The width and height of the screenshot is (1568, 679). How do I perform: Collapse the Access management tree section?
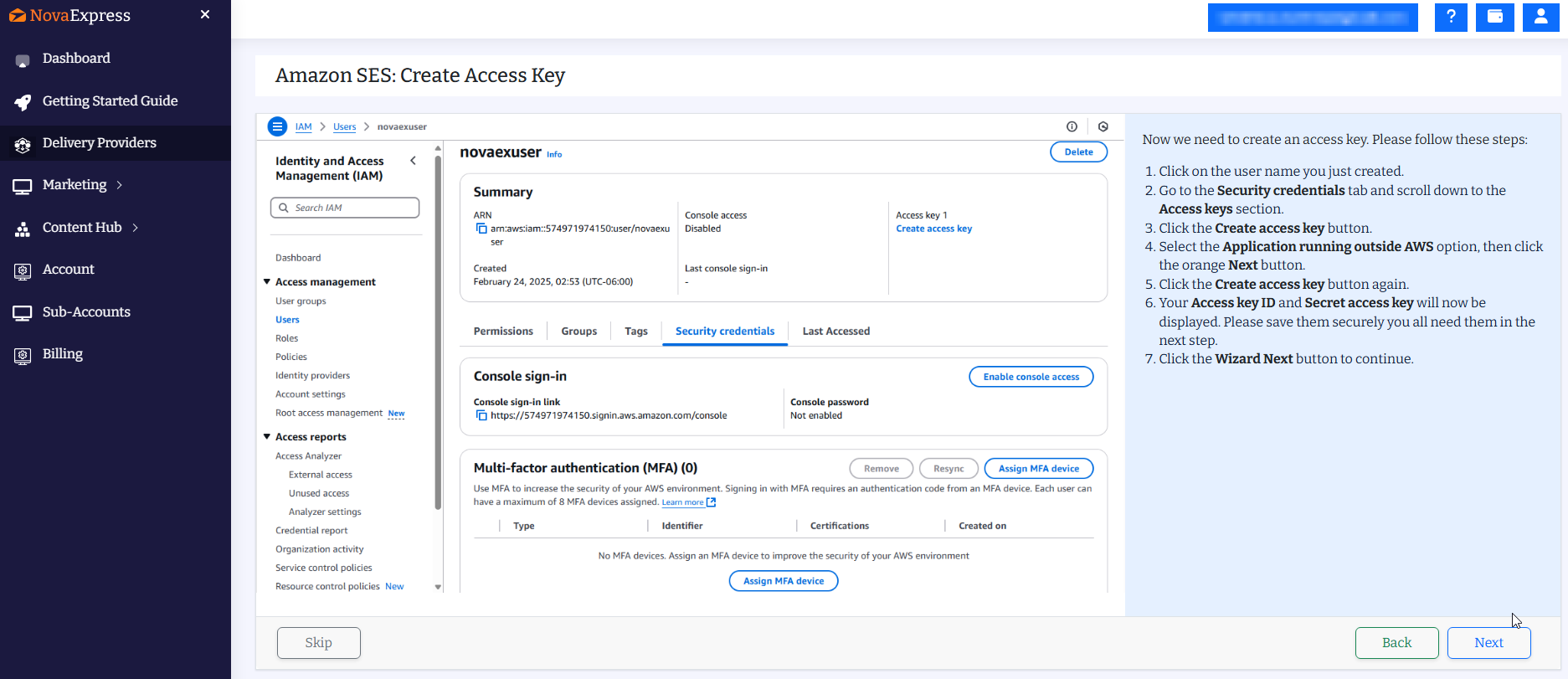pos(267,282)
